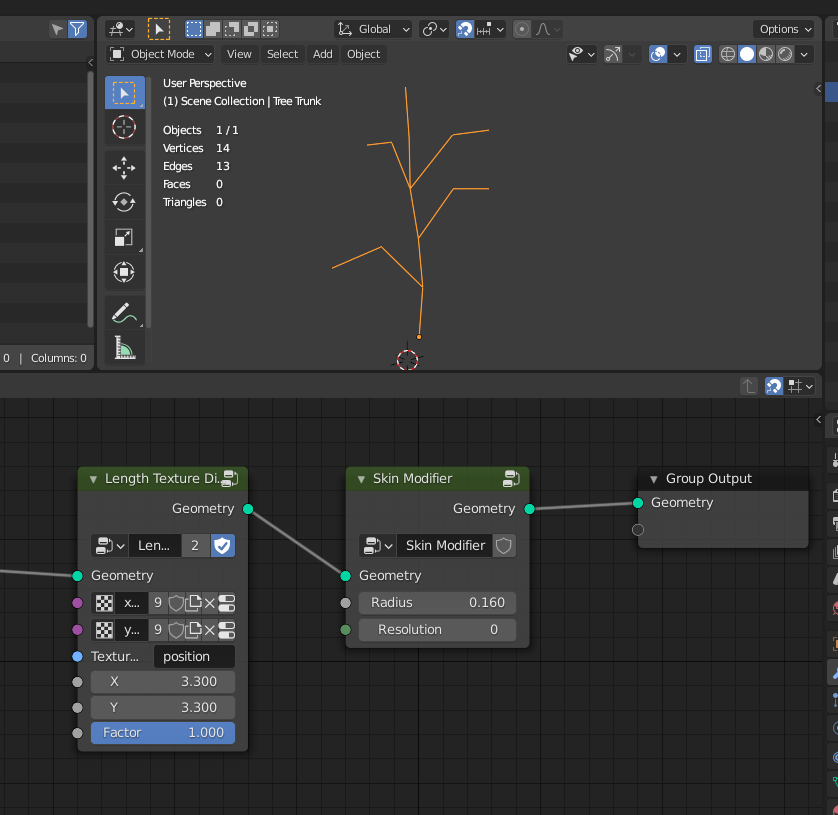Set selection mode to Extend

tap(213, 29)
